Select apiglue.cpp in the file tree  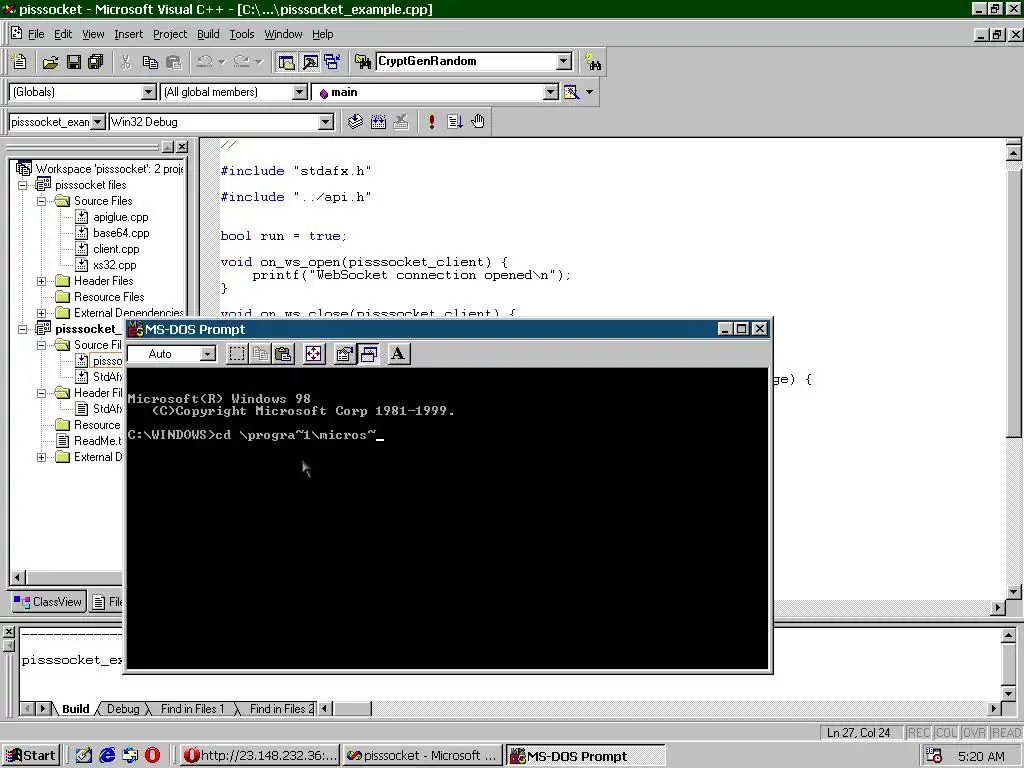pyautogui.click(x=121, y=217)
